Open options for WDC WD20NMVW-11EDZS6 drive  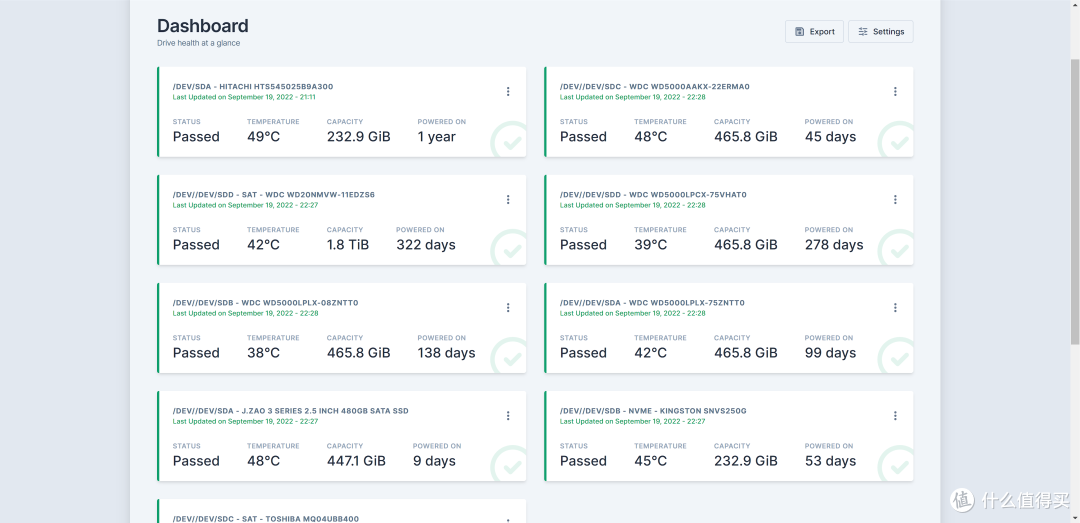coord(508,199)
